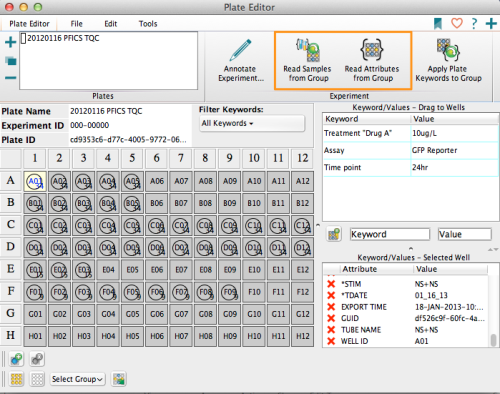Select well B05
This screenshot has width=500, height=394.
pos(132,203)
